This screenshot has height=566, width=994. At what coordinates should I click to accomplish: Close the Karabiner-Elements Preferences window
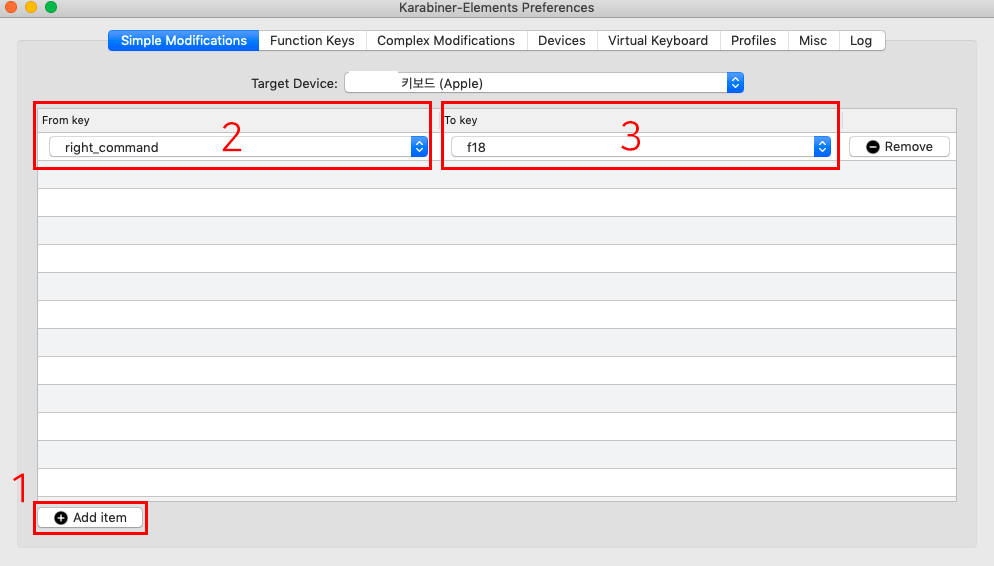pyautogui.click(x=11, y=8)
